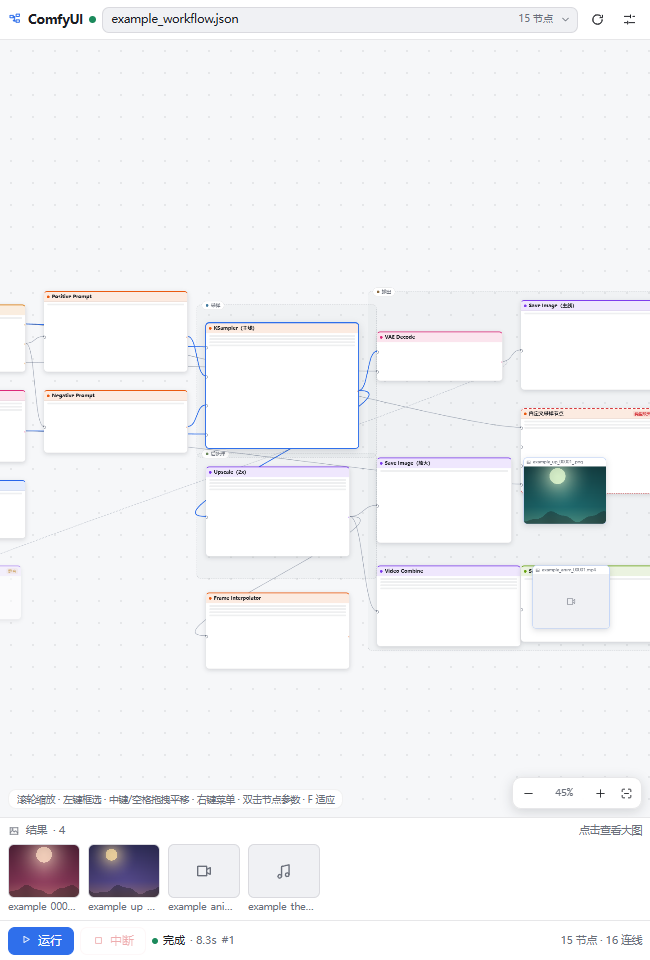This screenshot has height=960, width=650.
Task: Select the Positive Prompt node header
Action: pyautogui.click(x=116, y=296)
